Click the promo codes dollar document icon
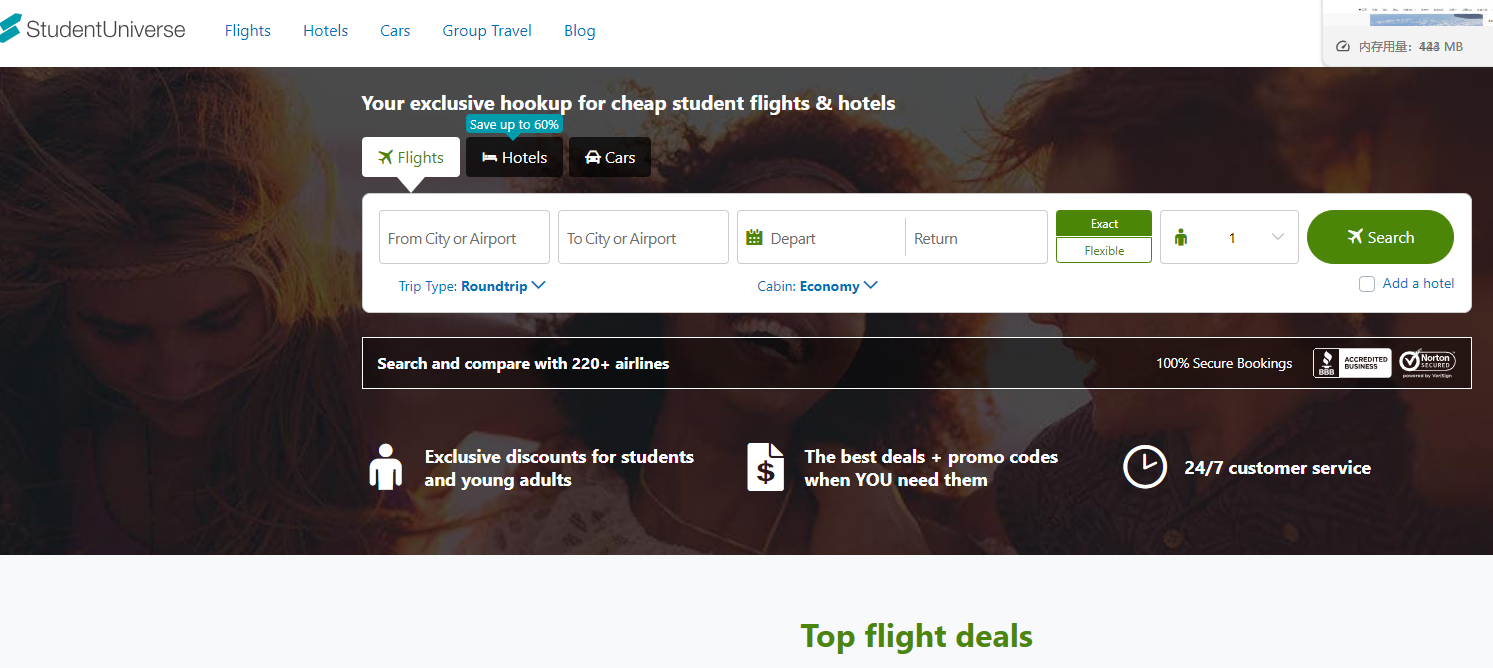 [765, 467]
